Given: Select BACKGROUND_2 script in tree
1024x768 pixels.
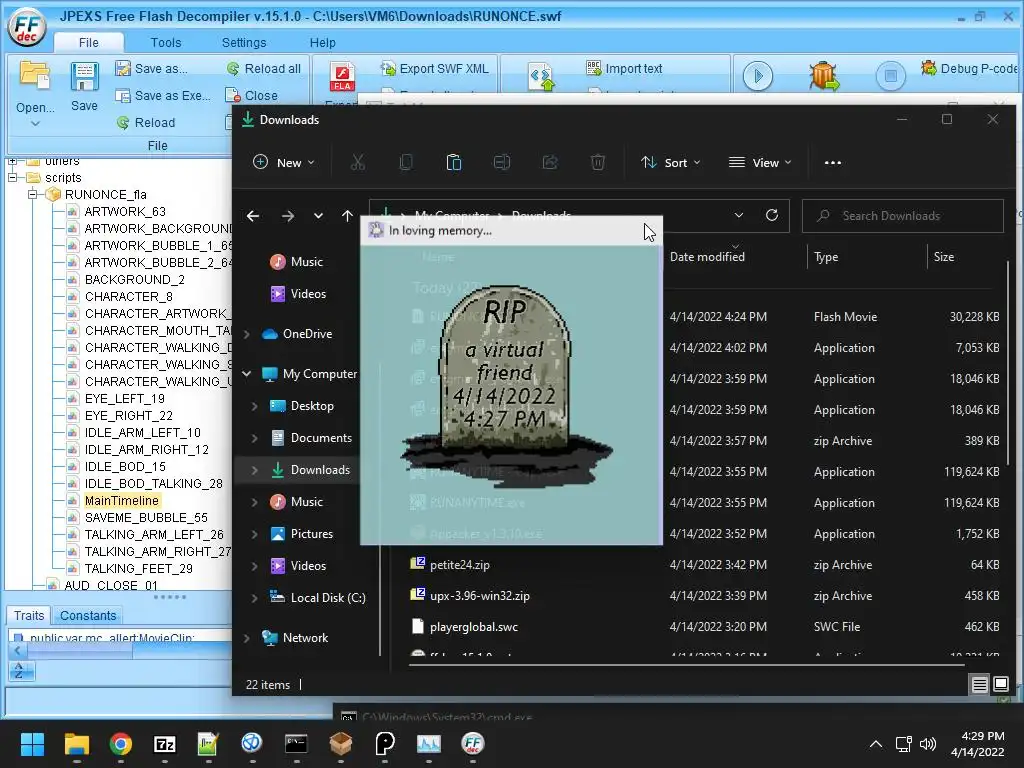Looking at the screenshot, I should pyautogui.click(x=135, y=280).
